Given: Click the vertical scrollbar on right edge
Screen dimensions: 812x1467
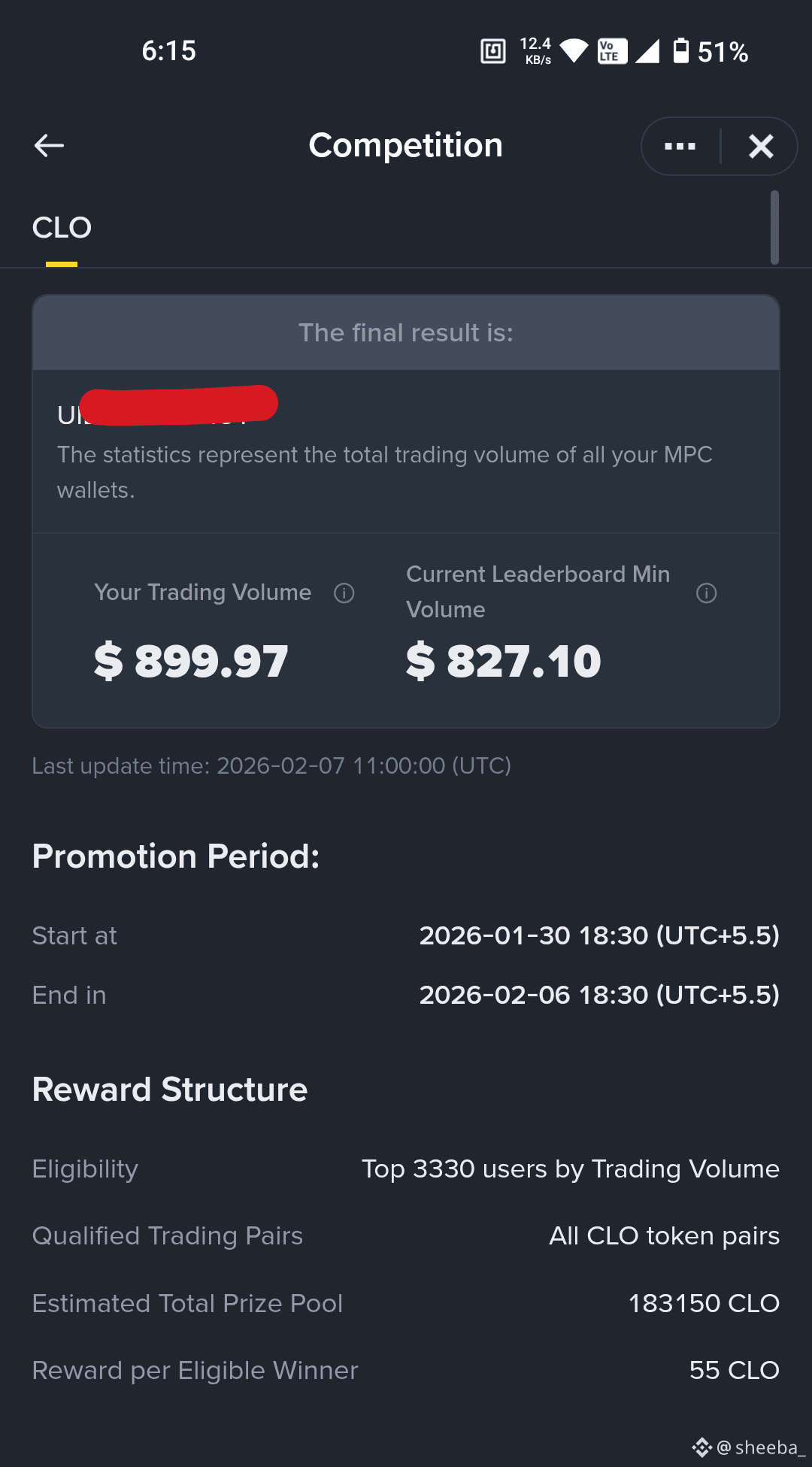Looking at the screenshot, I should [x=774, y=227].
